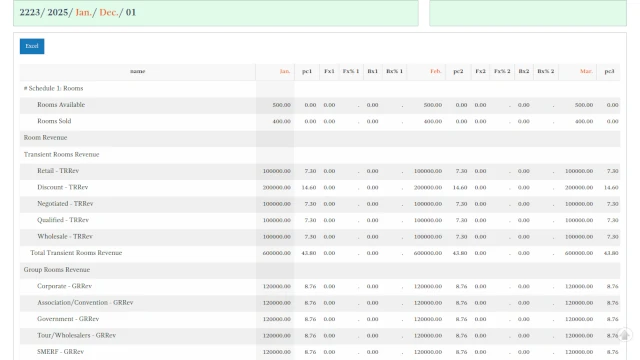Click the Jan. link in breadcrumb header

[83, 12]
